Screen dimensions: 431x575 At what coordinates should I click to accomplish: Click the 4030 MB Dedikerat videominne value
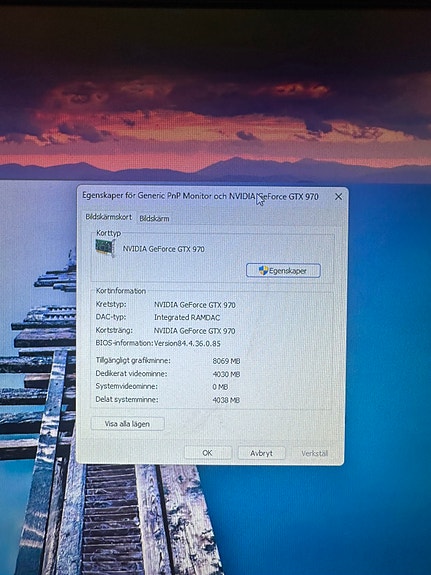(x=226, y=374)
